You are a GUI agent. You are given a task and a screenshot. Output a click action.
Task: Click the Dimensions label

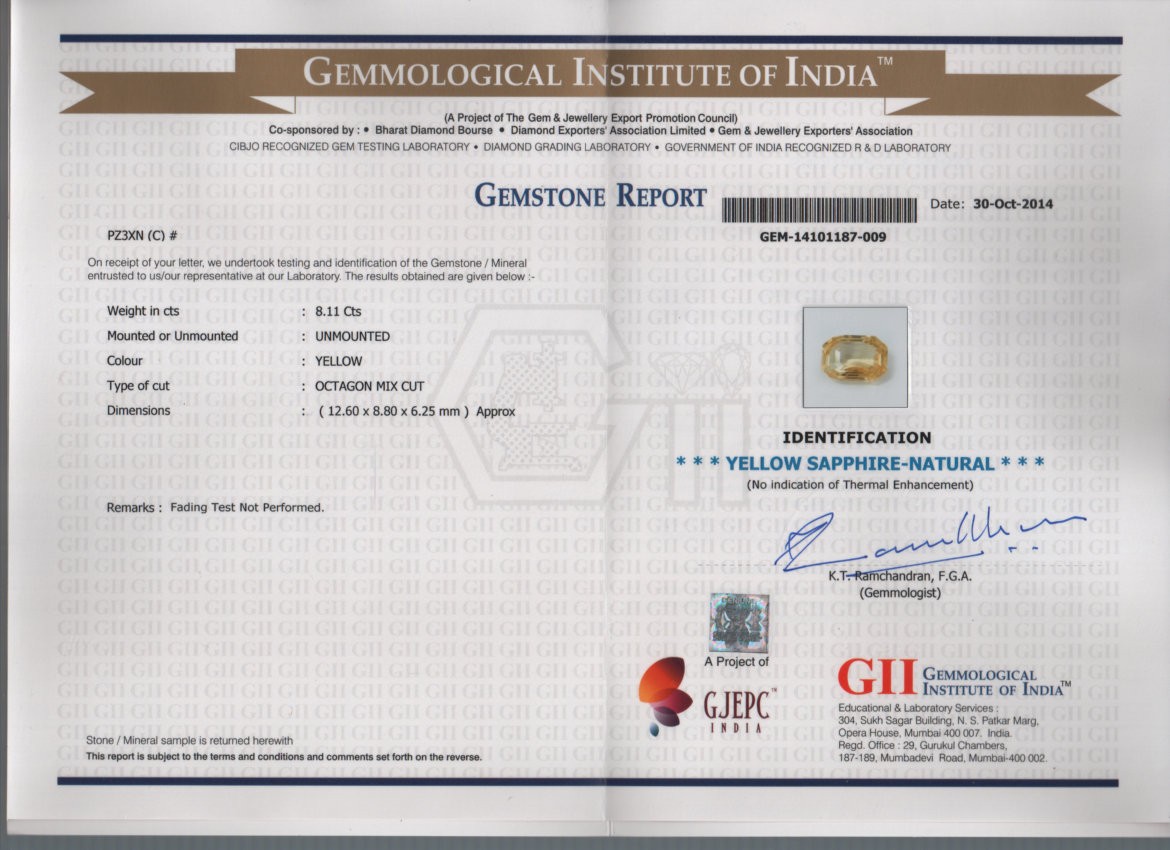click(138, 410)
